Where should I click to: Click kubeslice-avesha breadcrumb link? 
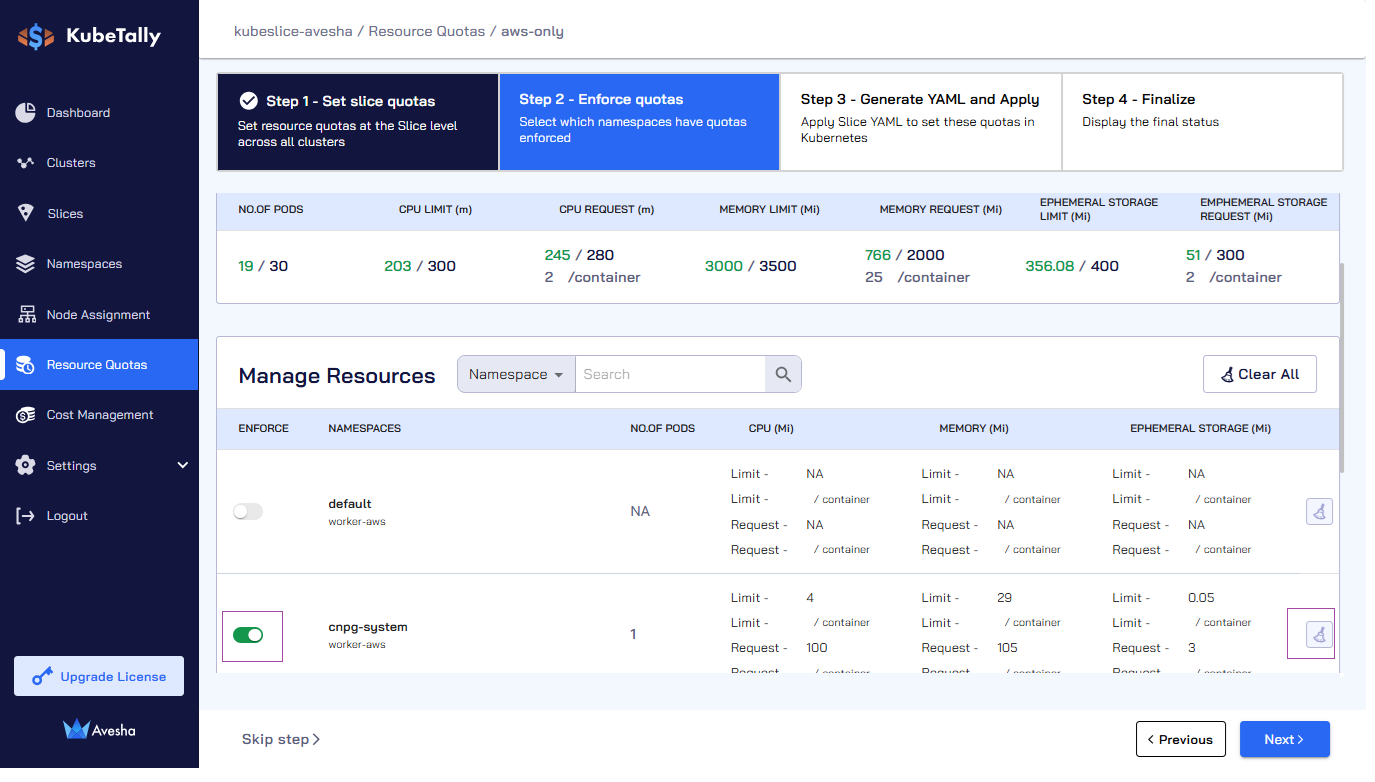click(293, 31)
